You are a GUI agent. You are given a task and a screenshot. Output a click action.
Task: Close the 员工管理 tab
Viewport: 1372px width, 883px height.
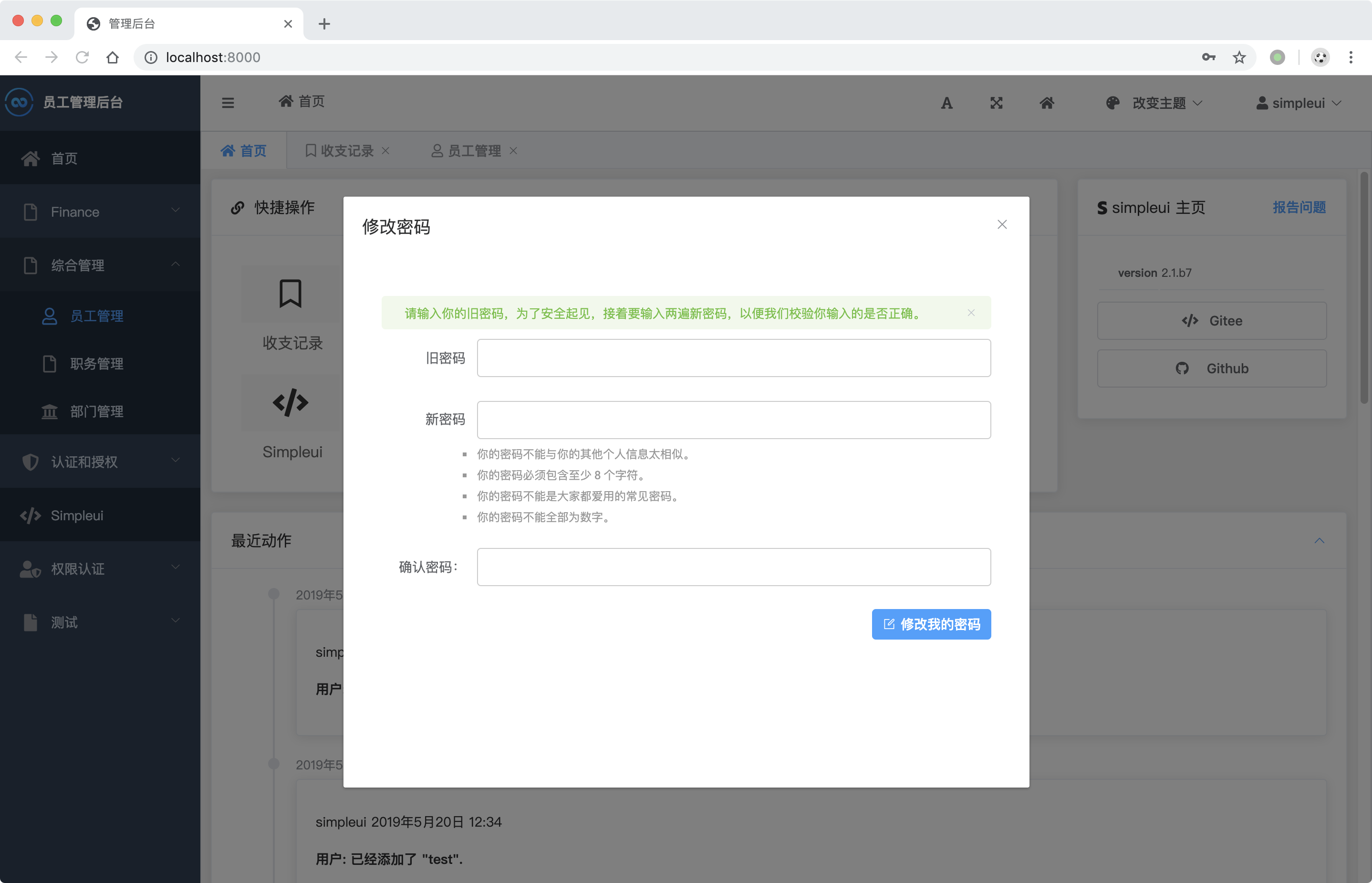coord(513,151)
